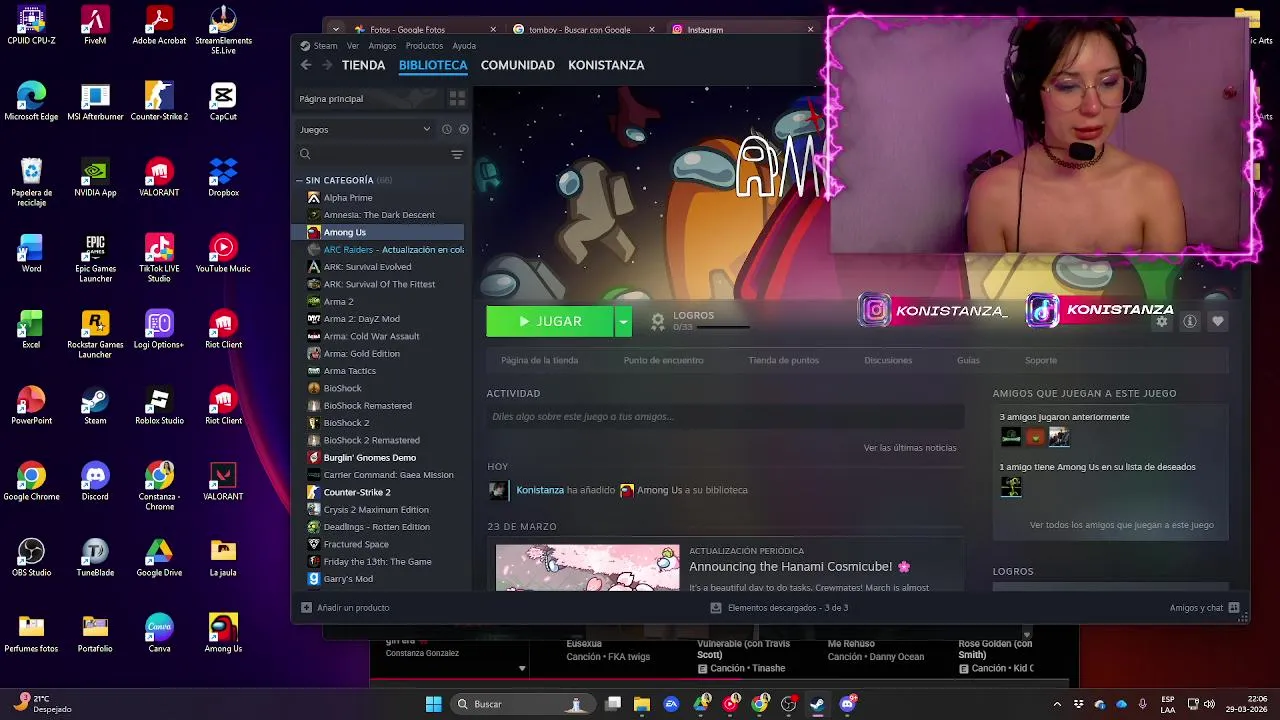Open the advanced filter options icon
The image size is (1280, 720).
click(457, 154)
